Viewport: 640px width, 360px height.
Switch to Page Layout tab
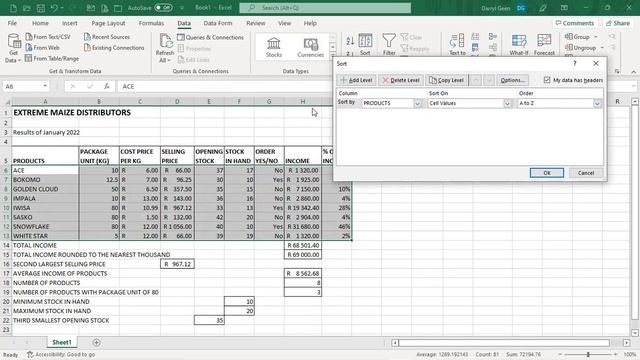point(108,23)
